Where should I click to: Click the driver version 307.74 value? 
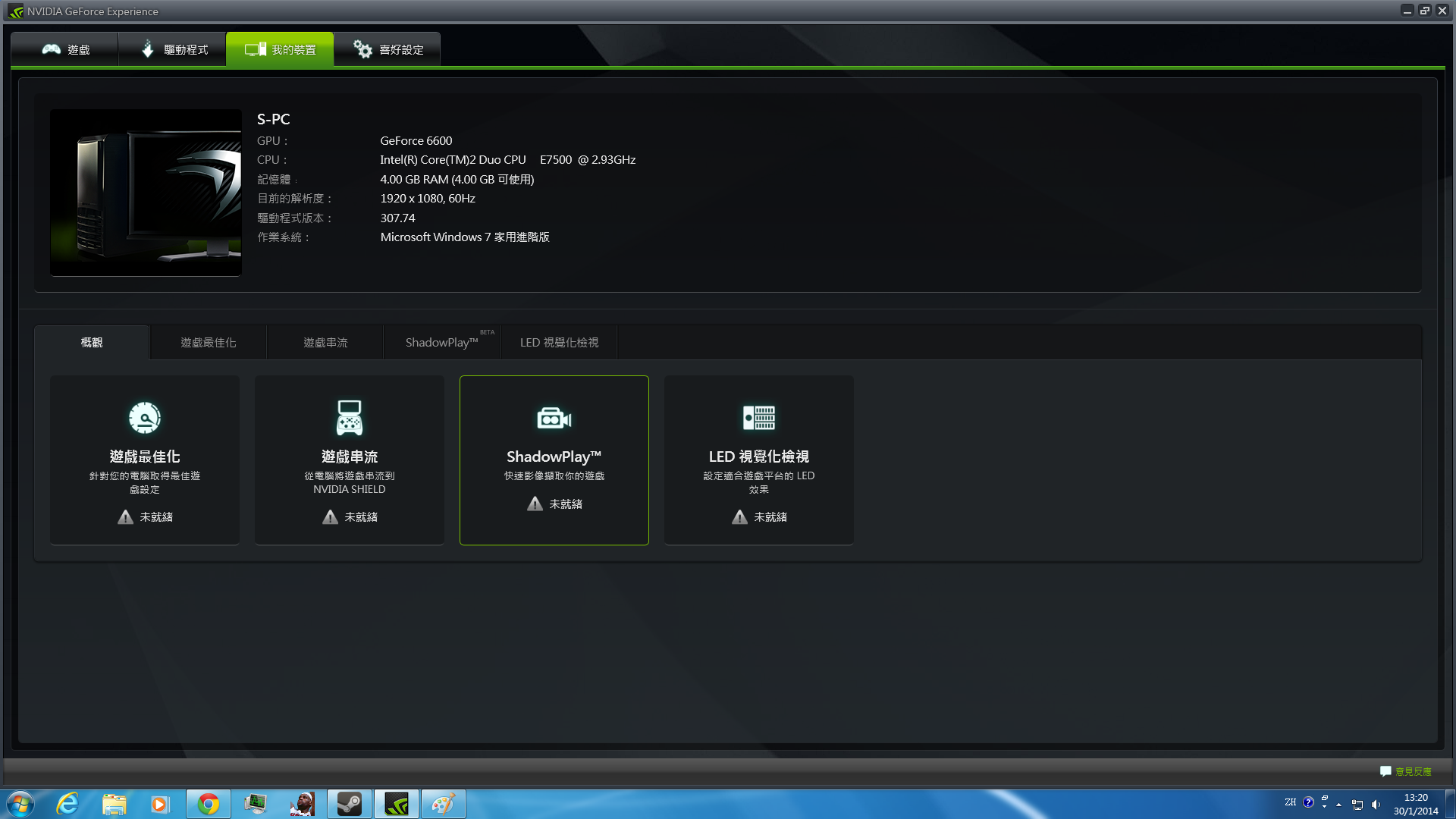[398, 218]
